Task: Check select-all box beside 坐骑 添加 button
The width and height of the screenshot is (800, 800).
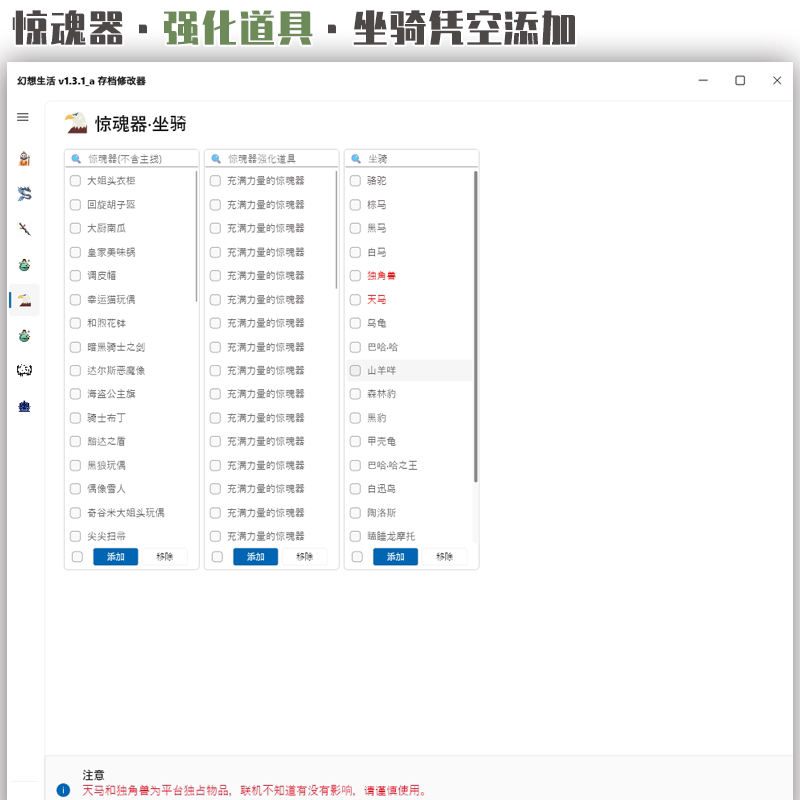Action: [x=357, y=557]
